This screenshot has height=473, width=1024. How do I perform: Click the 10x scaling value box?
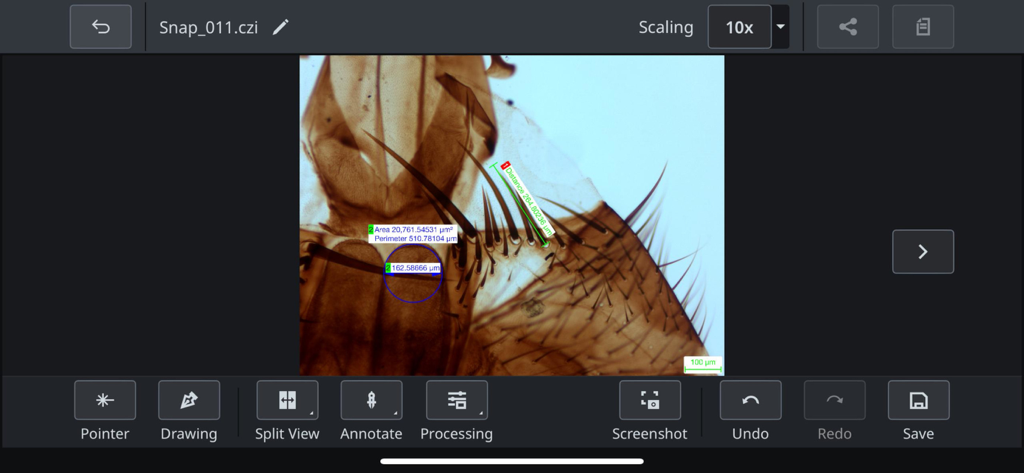point(739,27)
